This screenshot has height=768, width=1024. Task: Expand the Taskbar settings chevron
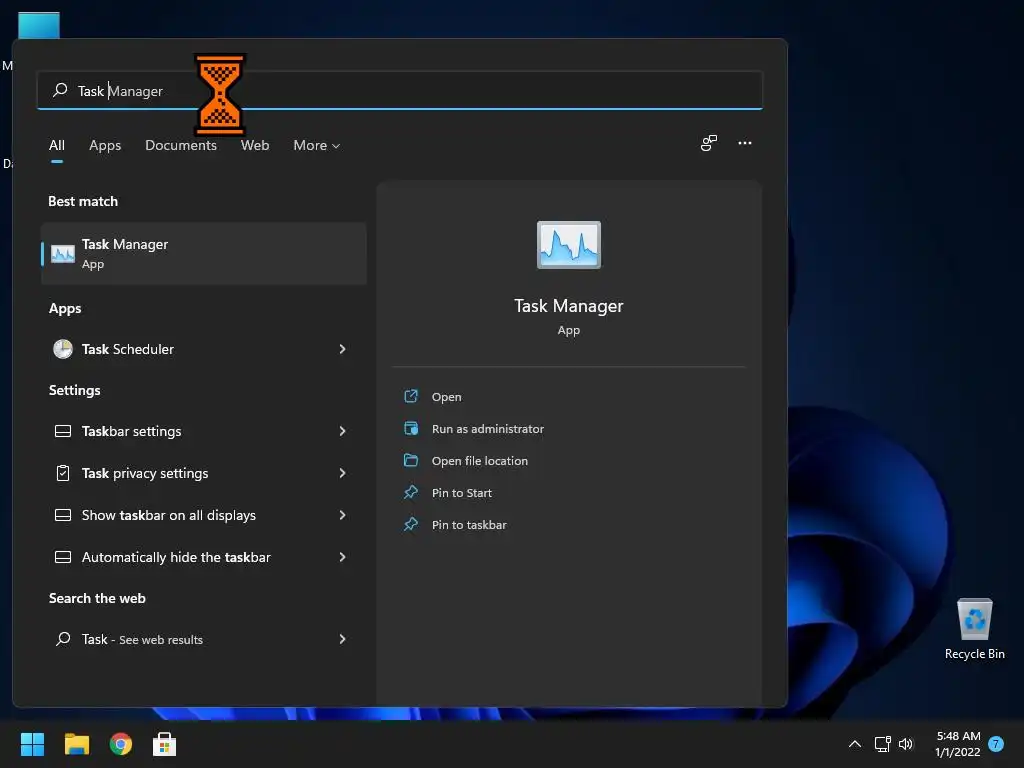342,431
